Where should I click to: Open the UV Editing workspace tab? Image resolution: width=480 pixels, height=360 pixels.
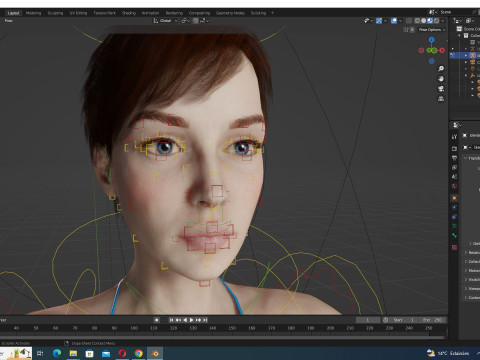(78, 13)
